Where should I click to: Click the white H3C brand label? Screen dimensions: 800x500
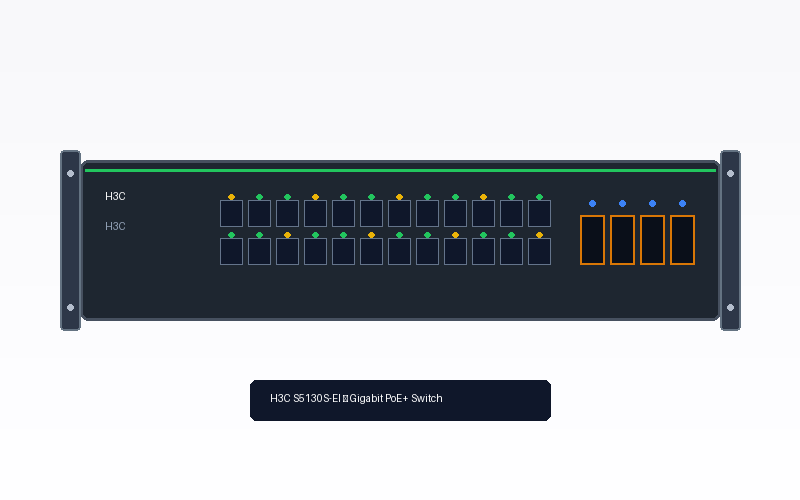coord(115,196)
